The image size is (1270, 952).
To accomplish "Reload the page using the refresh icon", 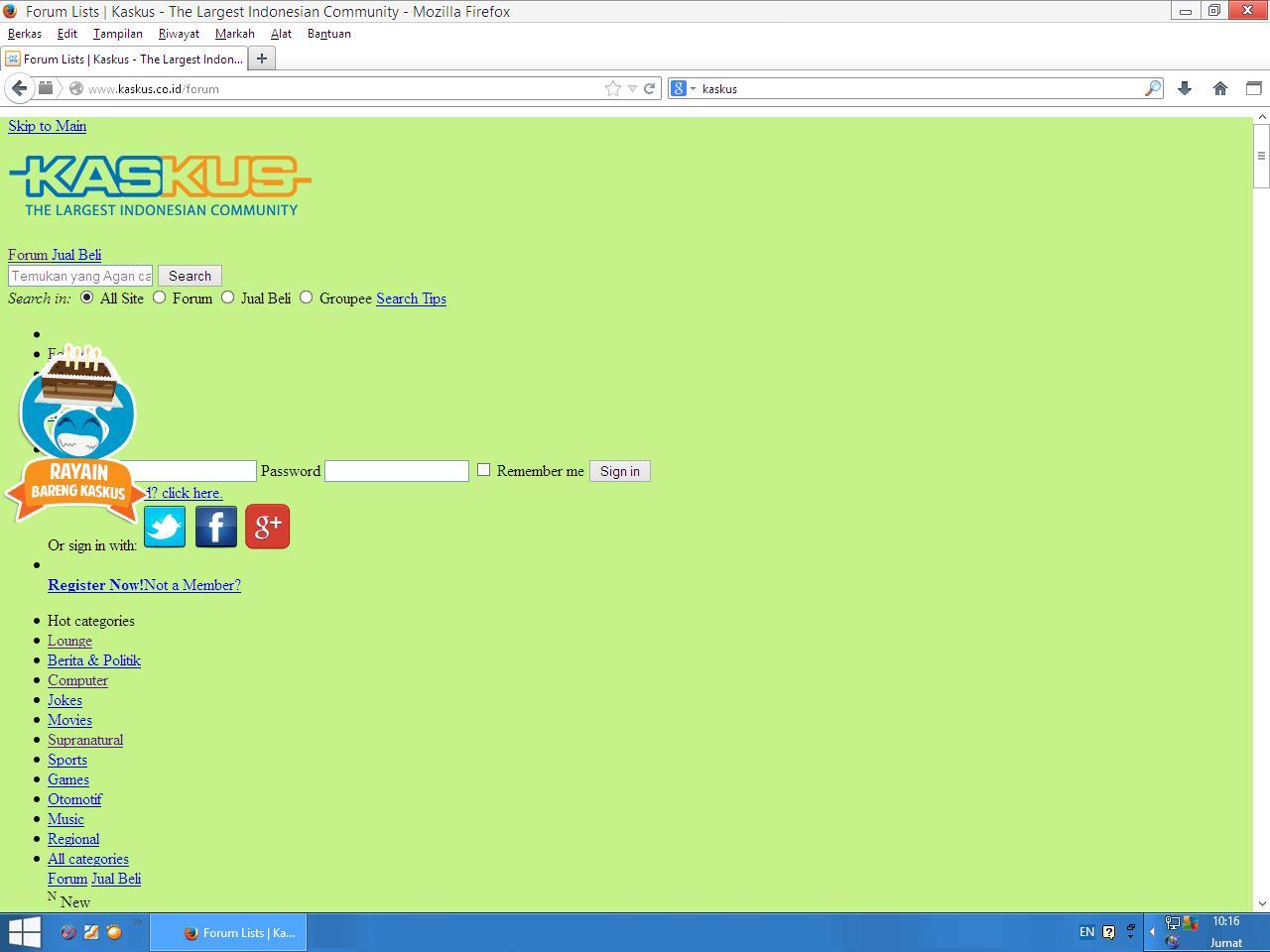I will (x=650, y=88).
